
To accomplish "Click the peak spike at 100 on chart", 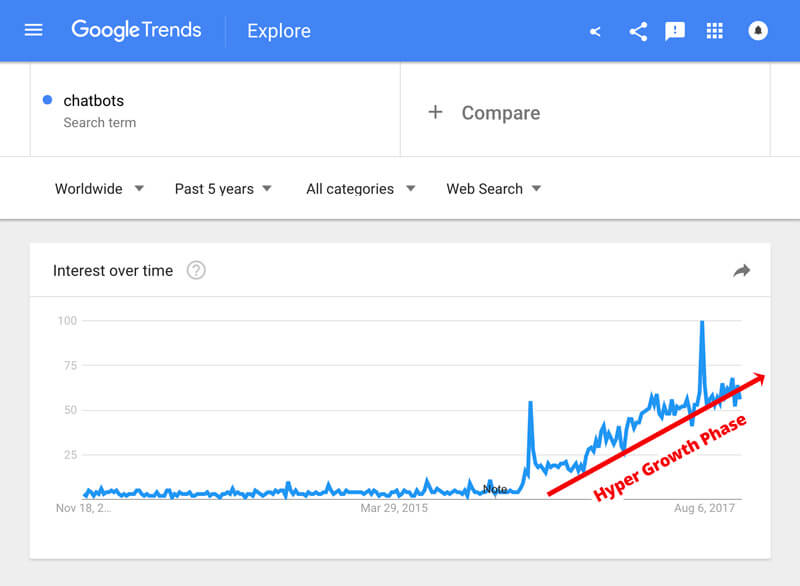I will point(703,322).
